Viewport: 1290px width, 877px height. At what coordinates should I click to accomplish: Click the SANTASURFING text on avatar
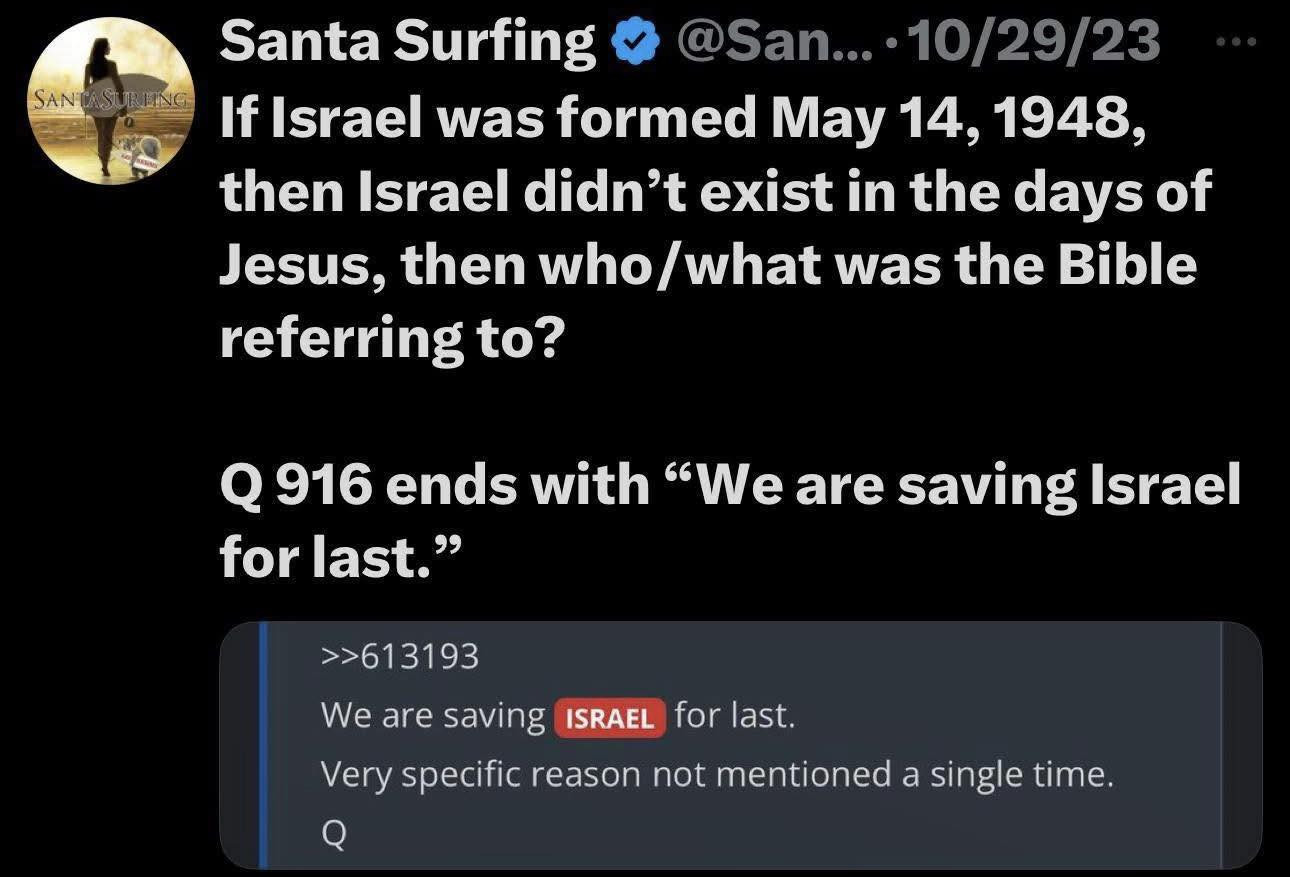tap(110, 101)
